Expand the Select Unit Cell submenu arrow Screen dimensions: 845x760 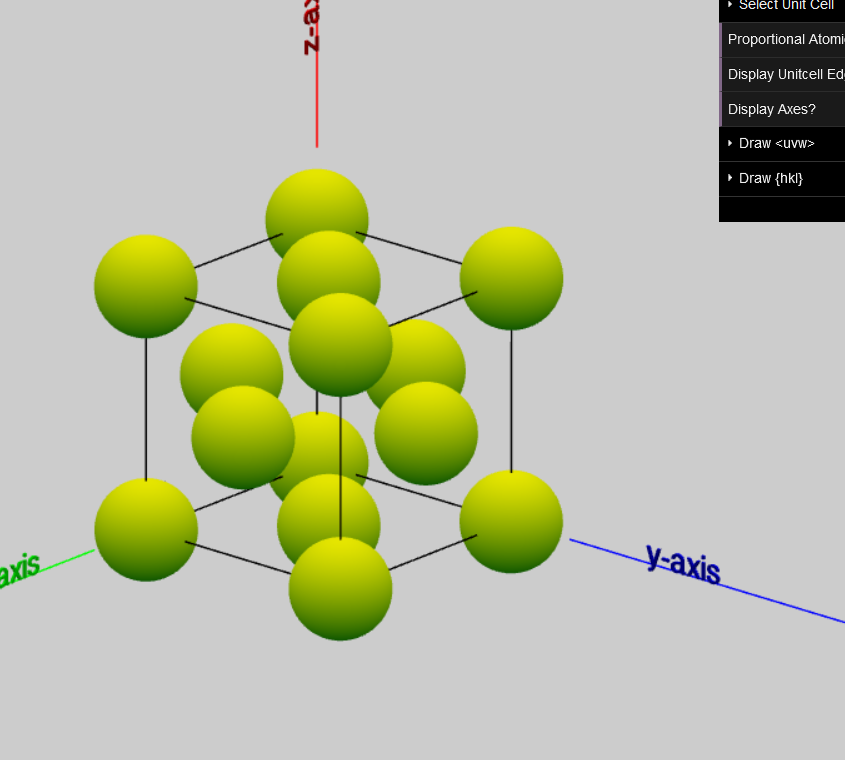pyautogui.click(x=728, y=5)
